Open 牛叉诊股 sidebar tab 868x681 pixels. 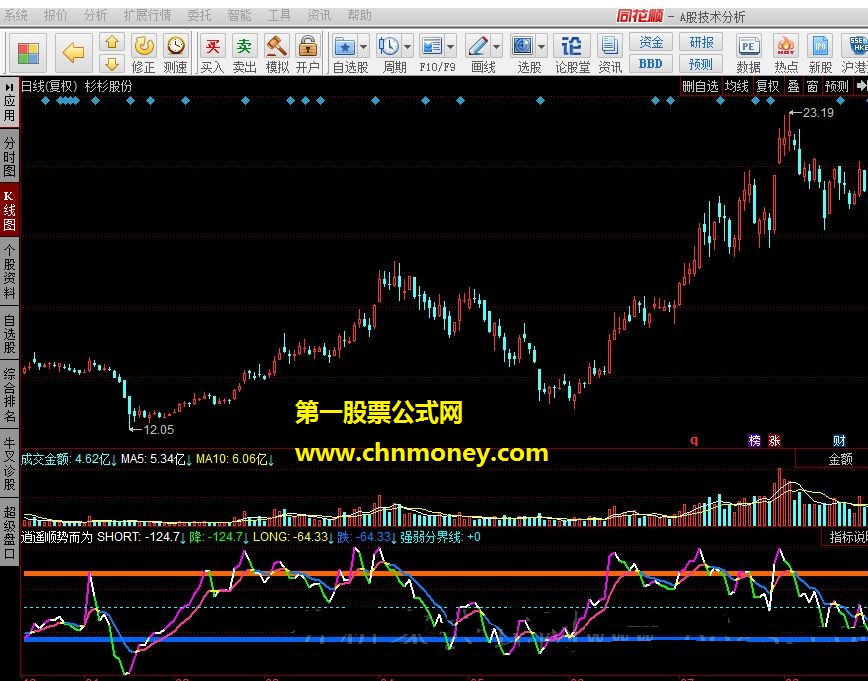pyautogui.click(x=9, y=463)
